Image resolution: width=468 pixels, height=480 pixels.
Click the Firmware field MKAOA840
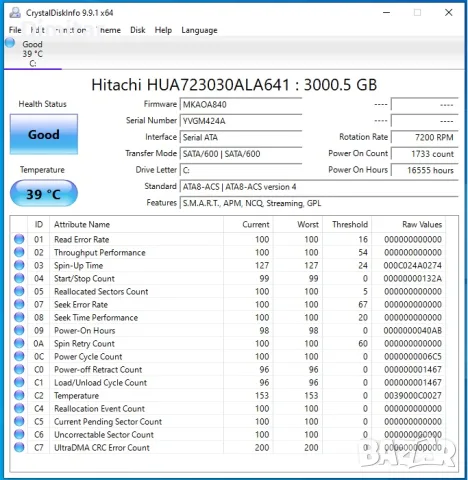241,105
